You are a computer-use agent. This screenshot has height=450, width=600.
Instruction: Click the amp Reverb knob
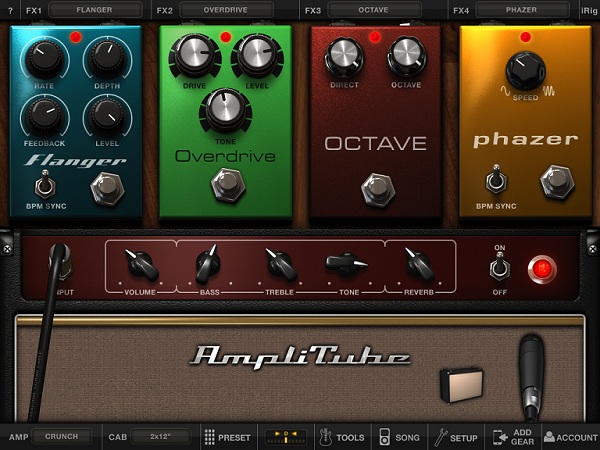pyautogui.click(x=419, y=265)
